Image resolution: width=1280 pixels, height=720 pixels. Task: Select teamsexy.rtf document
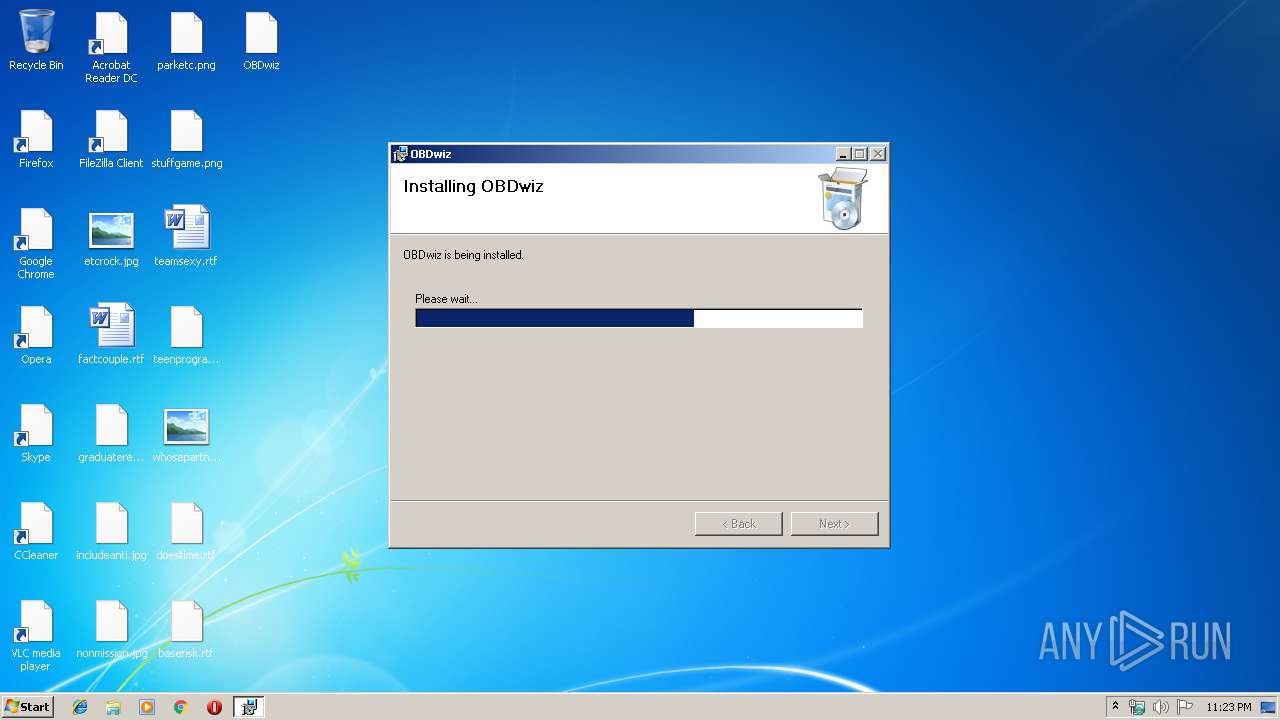[x=186, y=237]
